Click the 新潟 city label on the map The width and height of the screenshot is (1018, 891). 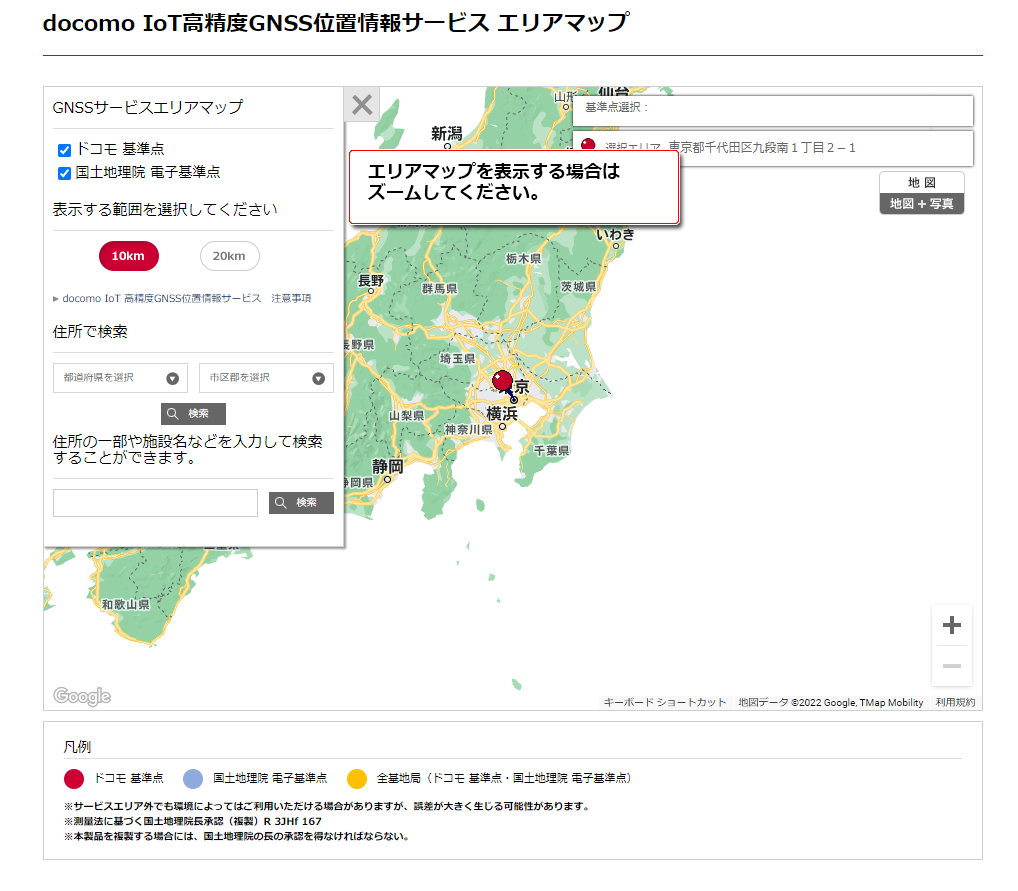[x=447, y=134]
